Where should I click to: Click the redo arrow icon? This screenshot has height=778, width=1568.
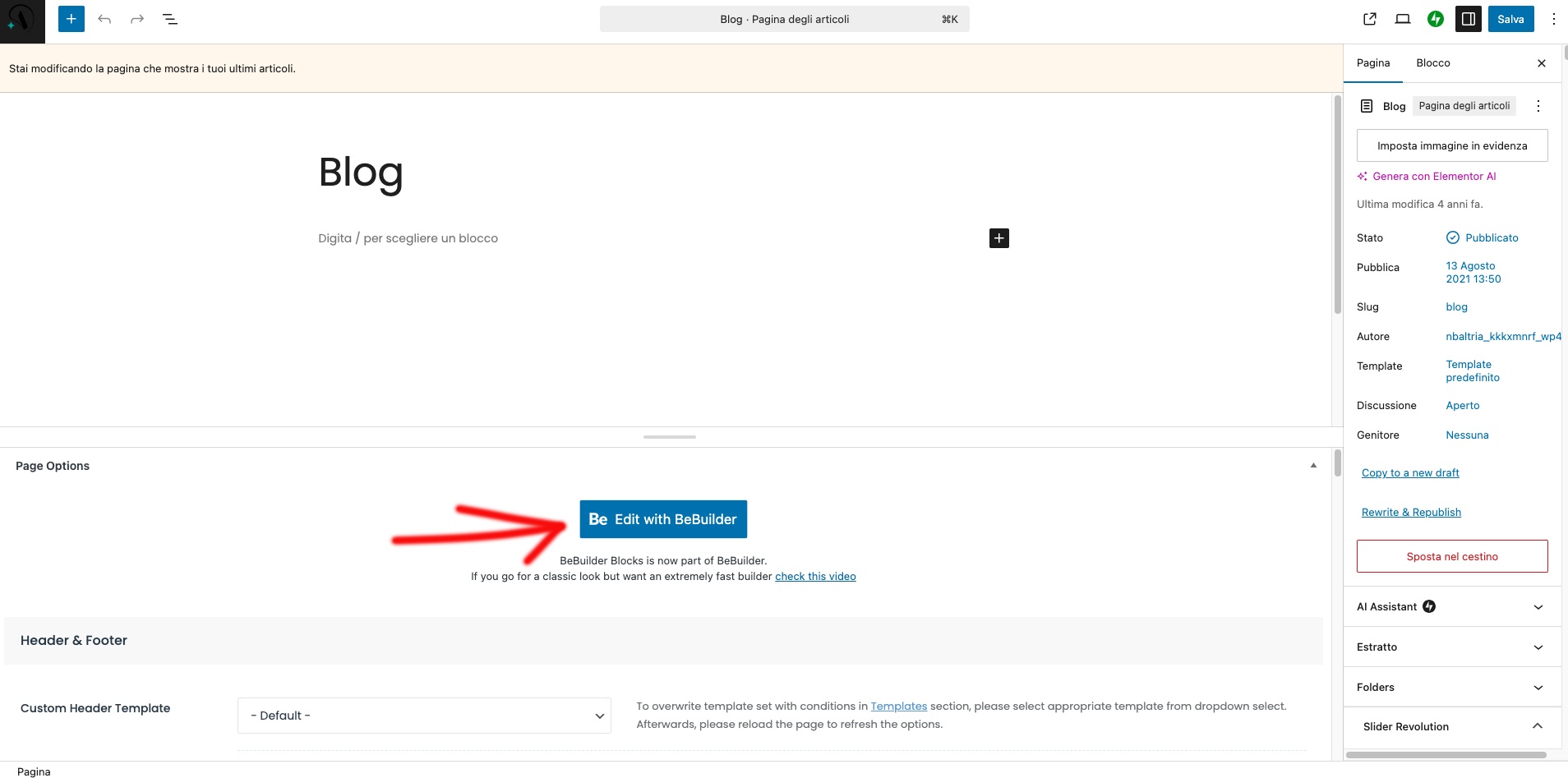(x=137, y=19)
